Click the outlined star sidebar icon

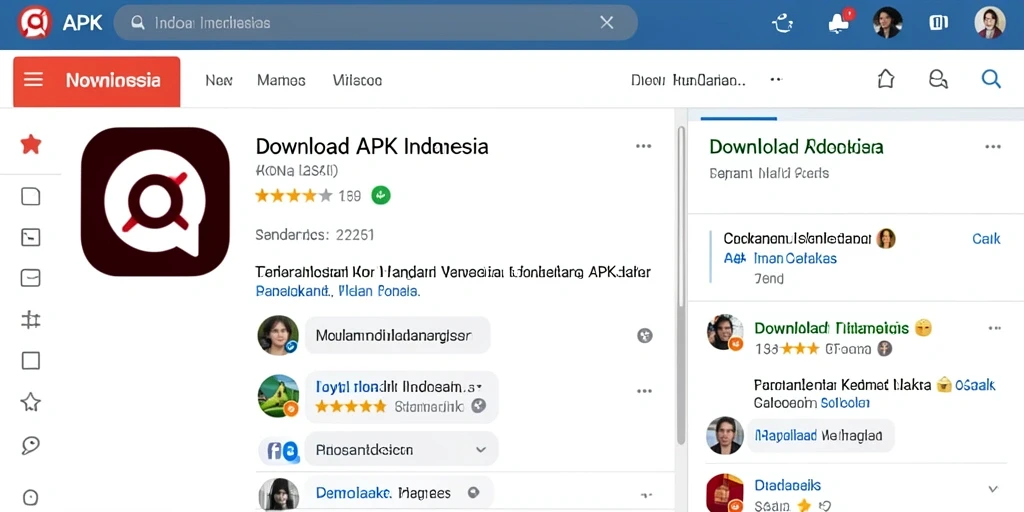click(x=31, y=402)
